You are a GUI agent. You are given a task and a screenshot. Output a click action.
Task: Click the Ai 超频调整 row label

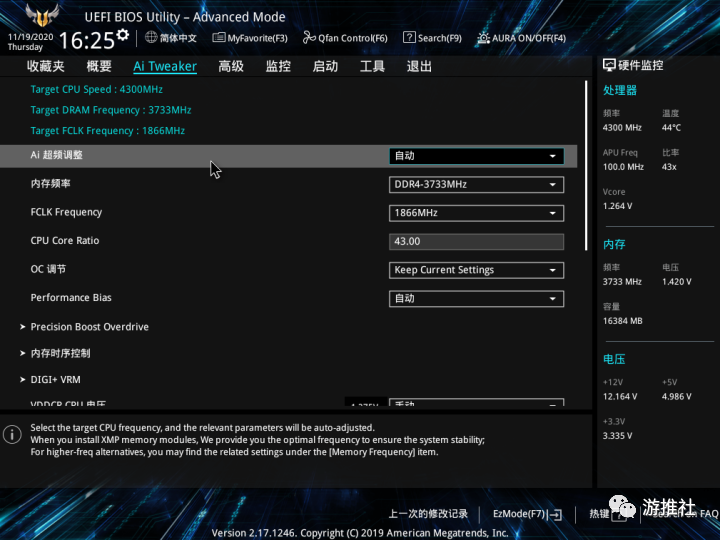56,155
